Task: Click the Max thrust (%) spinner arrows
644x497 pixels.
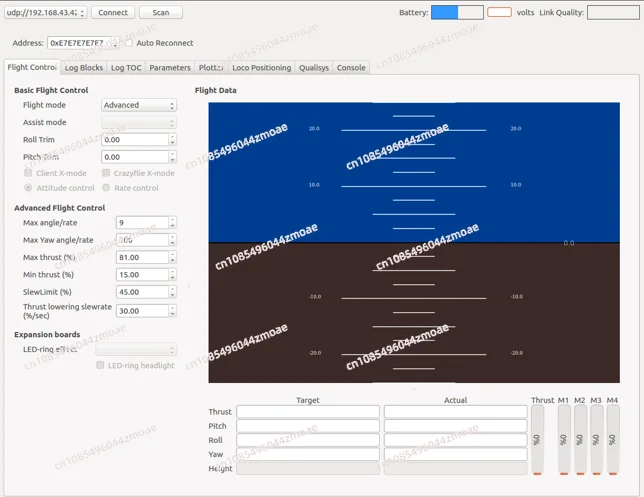Action: [x=172, y=257]
